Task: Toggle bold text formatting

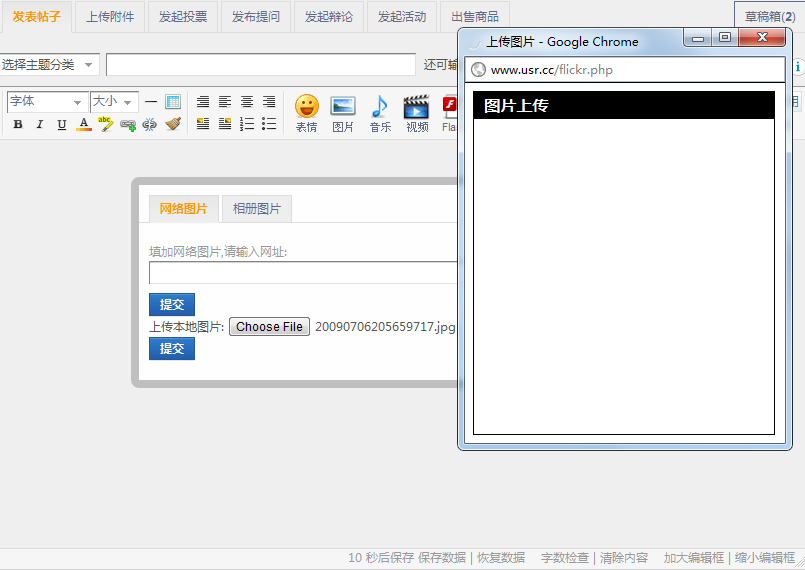Action: pyautogui.click(x=18, y=124)
